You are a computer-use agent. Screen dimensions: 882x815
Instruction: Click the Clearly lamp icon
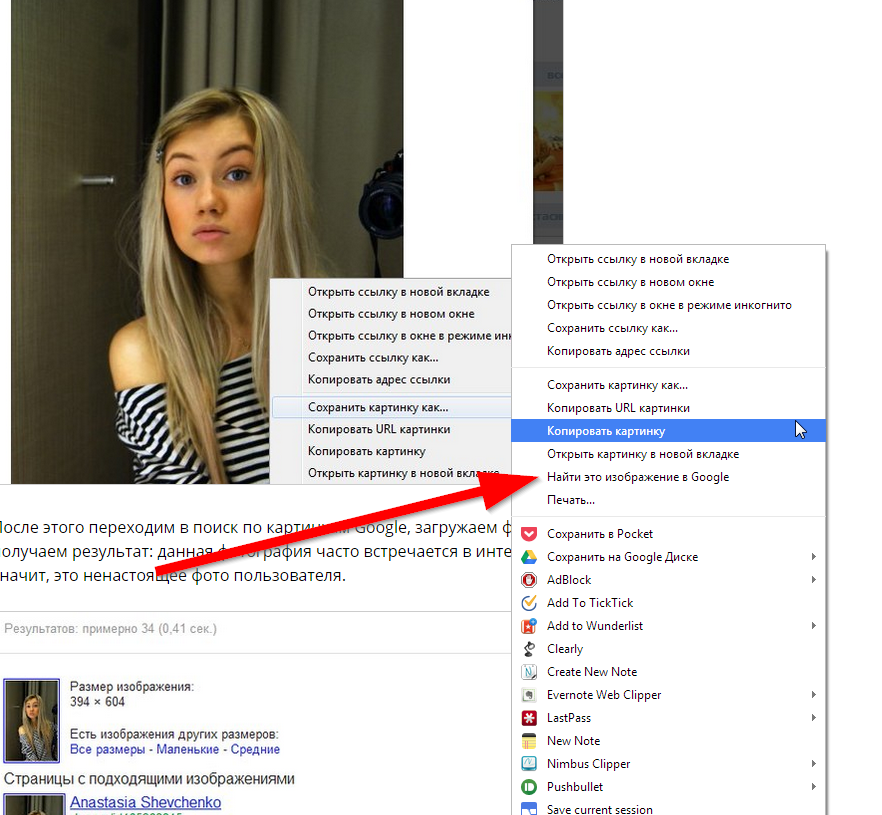(x=529, y=649)
